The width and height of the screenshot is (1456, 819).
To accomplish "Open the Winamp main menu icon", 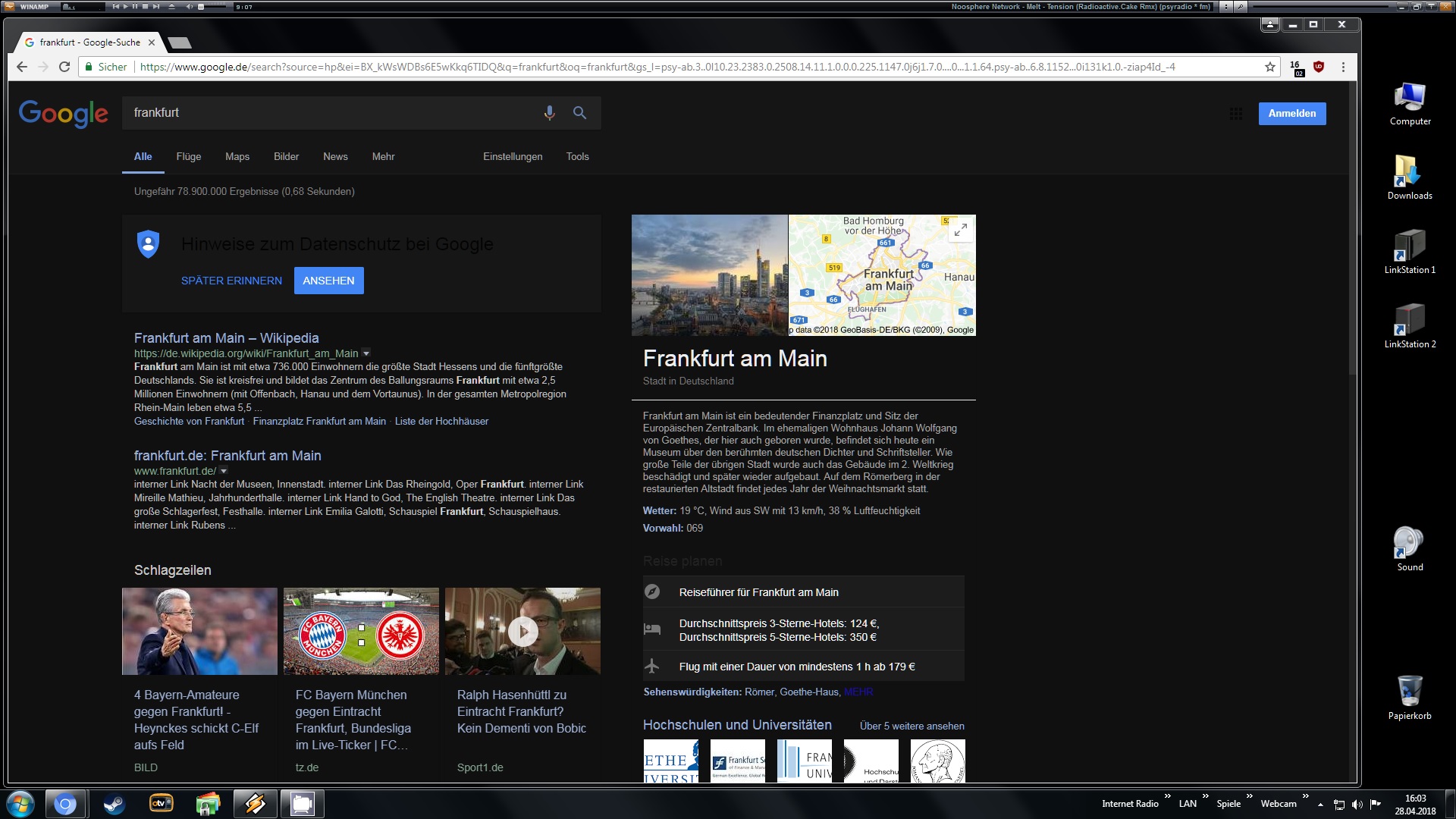I will coord(9,6).
